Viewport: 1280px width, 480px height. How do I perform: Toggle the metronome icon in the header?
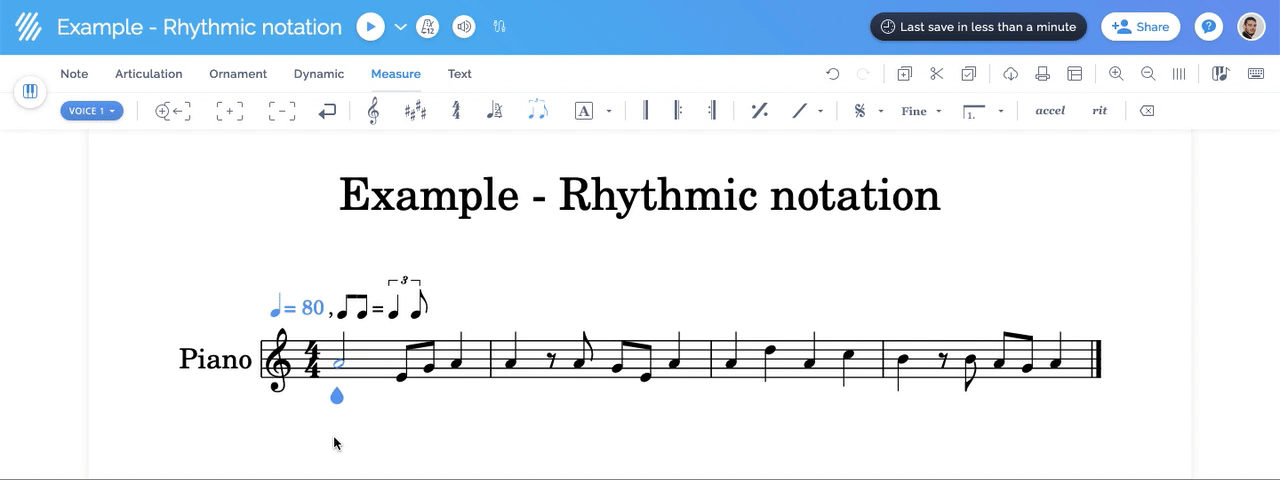coord(428,27)
